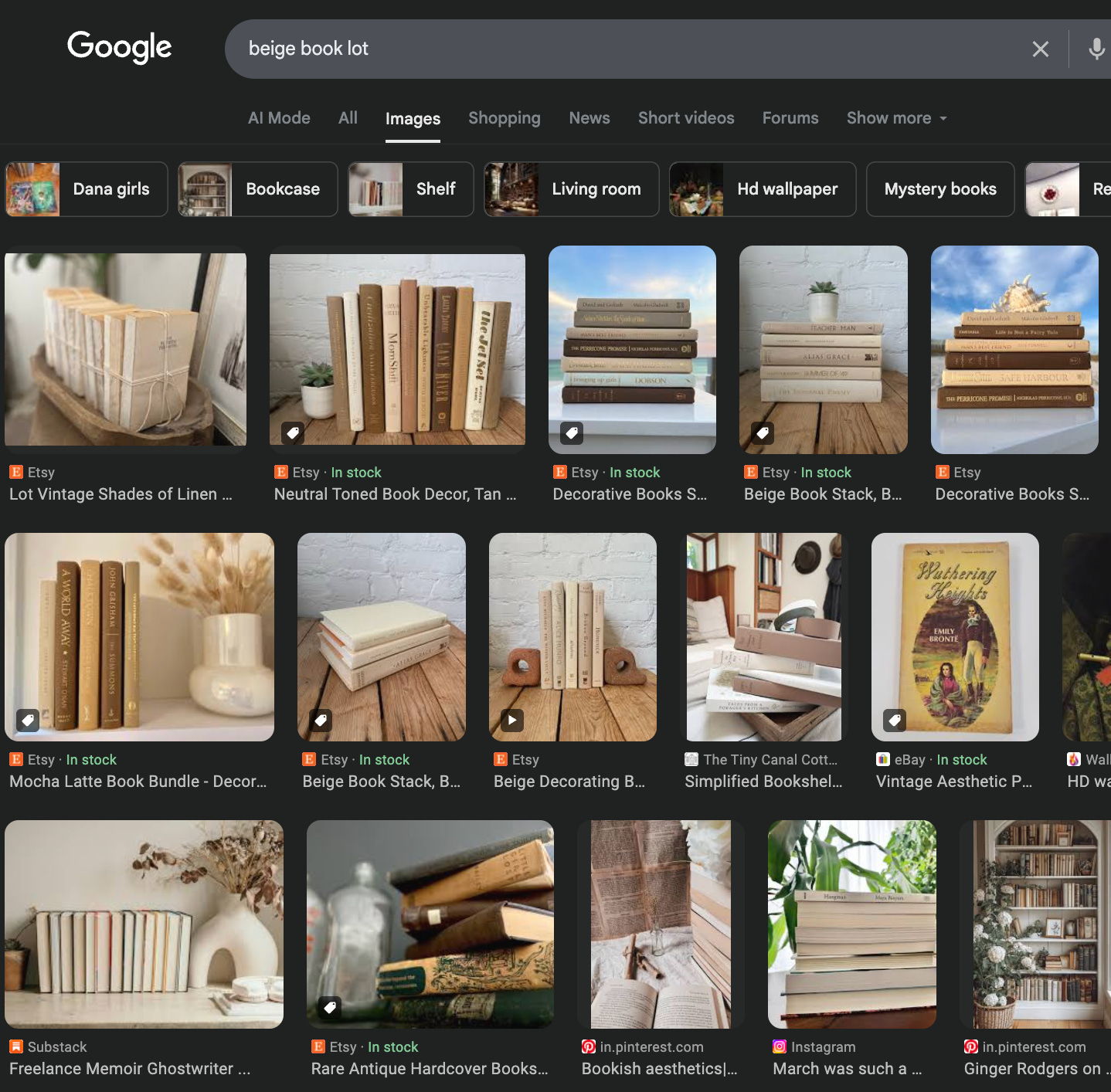Click the Substack source icon
The height and width of the screenshot is (1092, 1111).
[x=15, y=1046]
